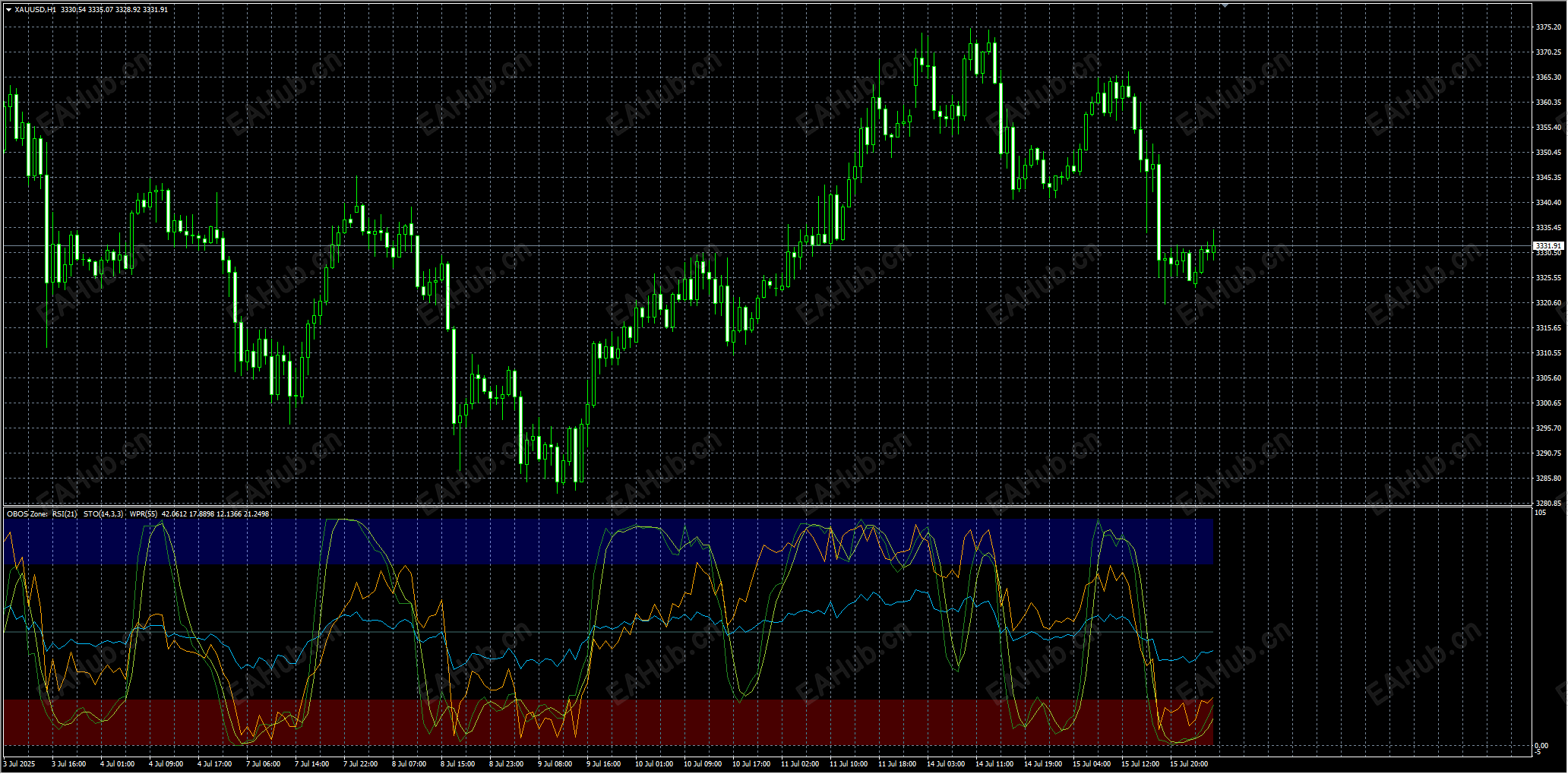Click the 3355.40 price scale label
Image resolution: width=1568 pixels, height=774 pixels.
(x=1548, y=128)
